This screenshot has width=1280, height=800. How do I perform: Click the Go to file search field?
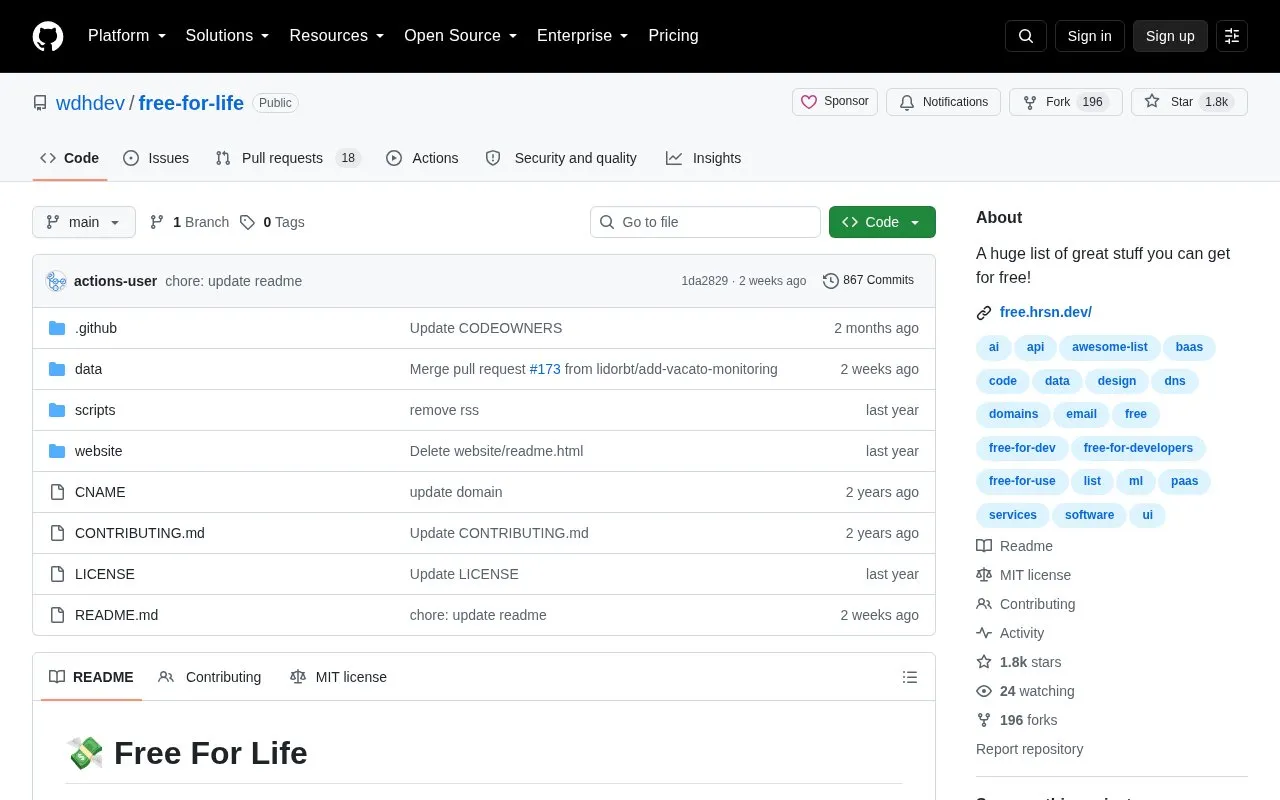[705, 222]
